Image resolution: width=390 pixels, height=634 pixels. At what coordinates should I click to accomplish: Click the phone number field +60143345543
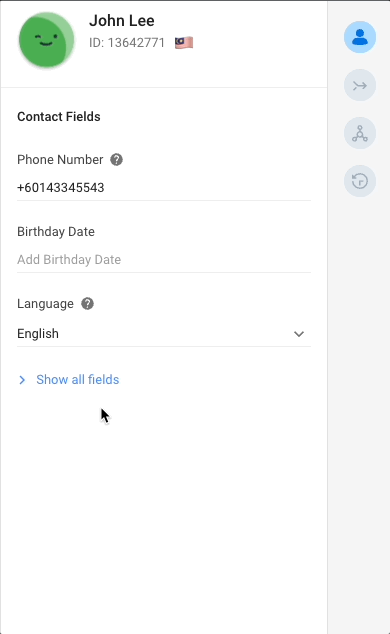pyautogui.click(x=164, y=188)
